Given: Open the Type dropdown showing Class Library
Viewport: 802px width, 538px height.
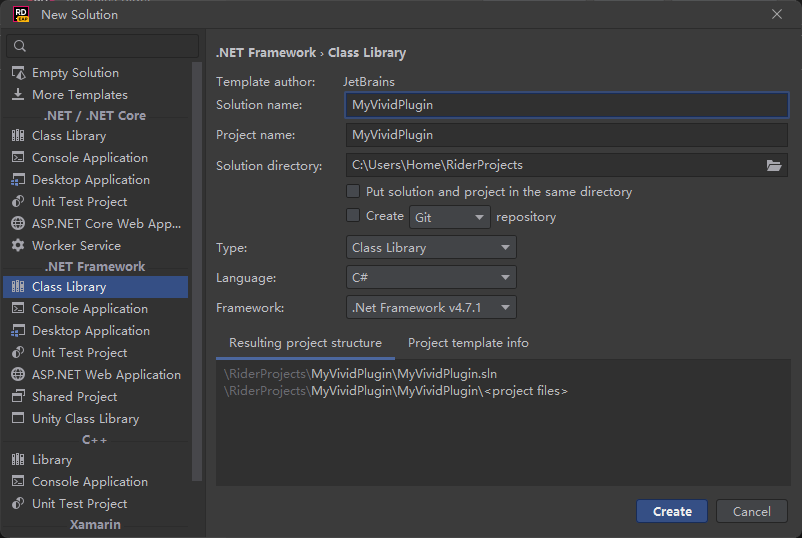Looking at the screenshot, I should point(431,248).
